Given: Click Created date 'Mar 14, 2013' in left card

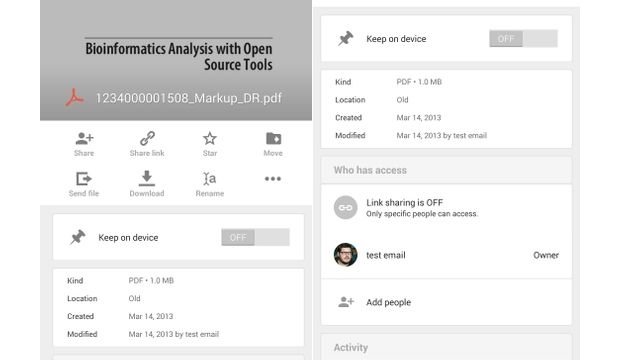Looking at the screenshot, I should click(x=151, y=316).
